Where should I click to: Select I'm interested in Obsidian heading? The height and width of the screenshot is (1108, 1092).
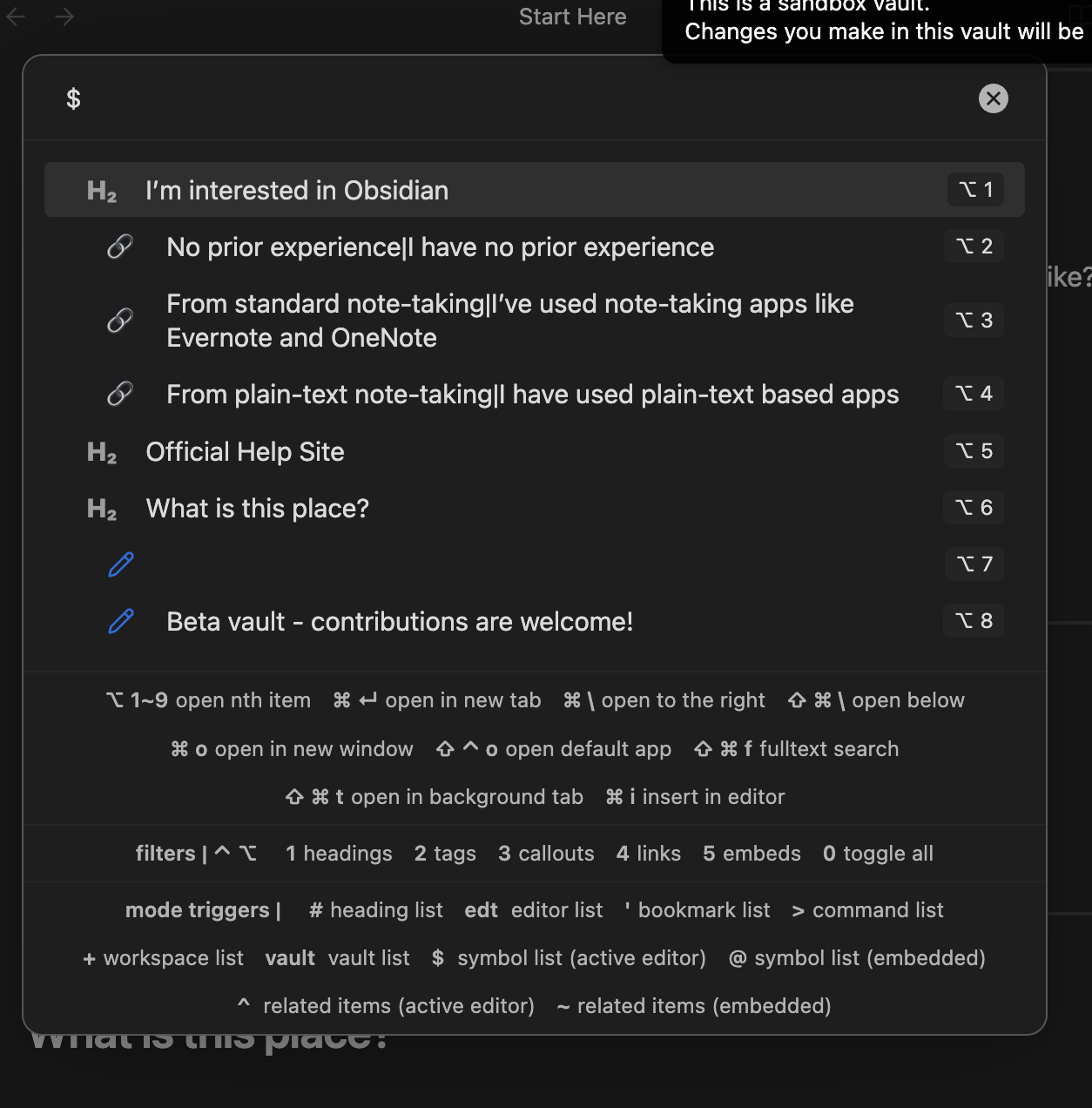point(535,190)
